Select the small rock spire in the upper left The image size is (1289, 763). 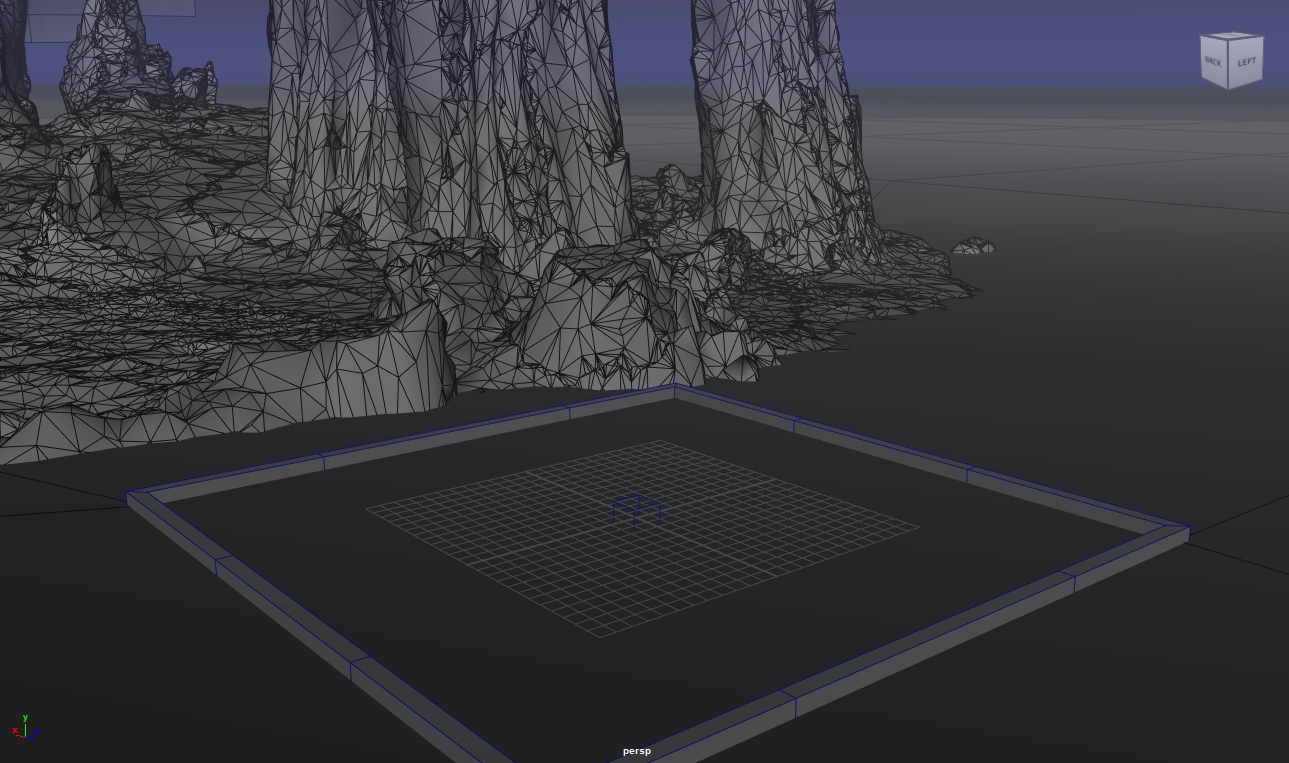click(110, 50)
